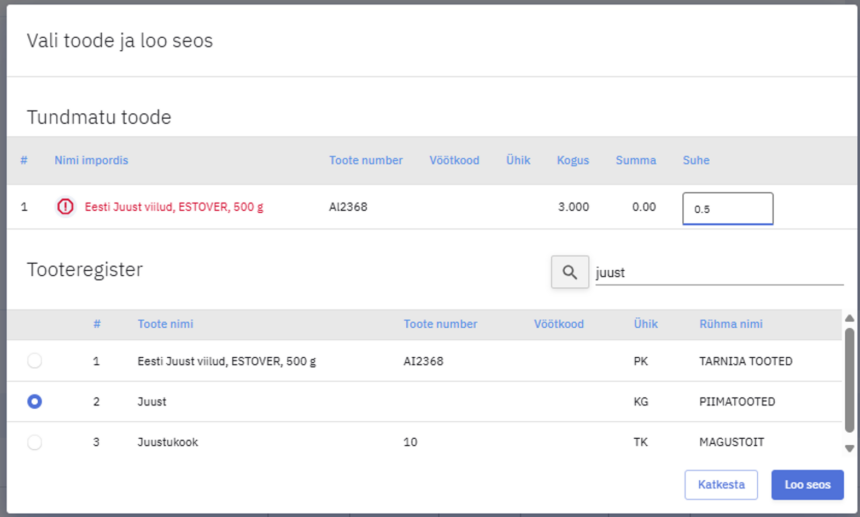Sort register by Toote nimi column header
Viewport: 860px width, 517px height.
pos(165,324)
